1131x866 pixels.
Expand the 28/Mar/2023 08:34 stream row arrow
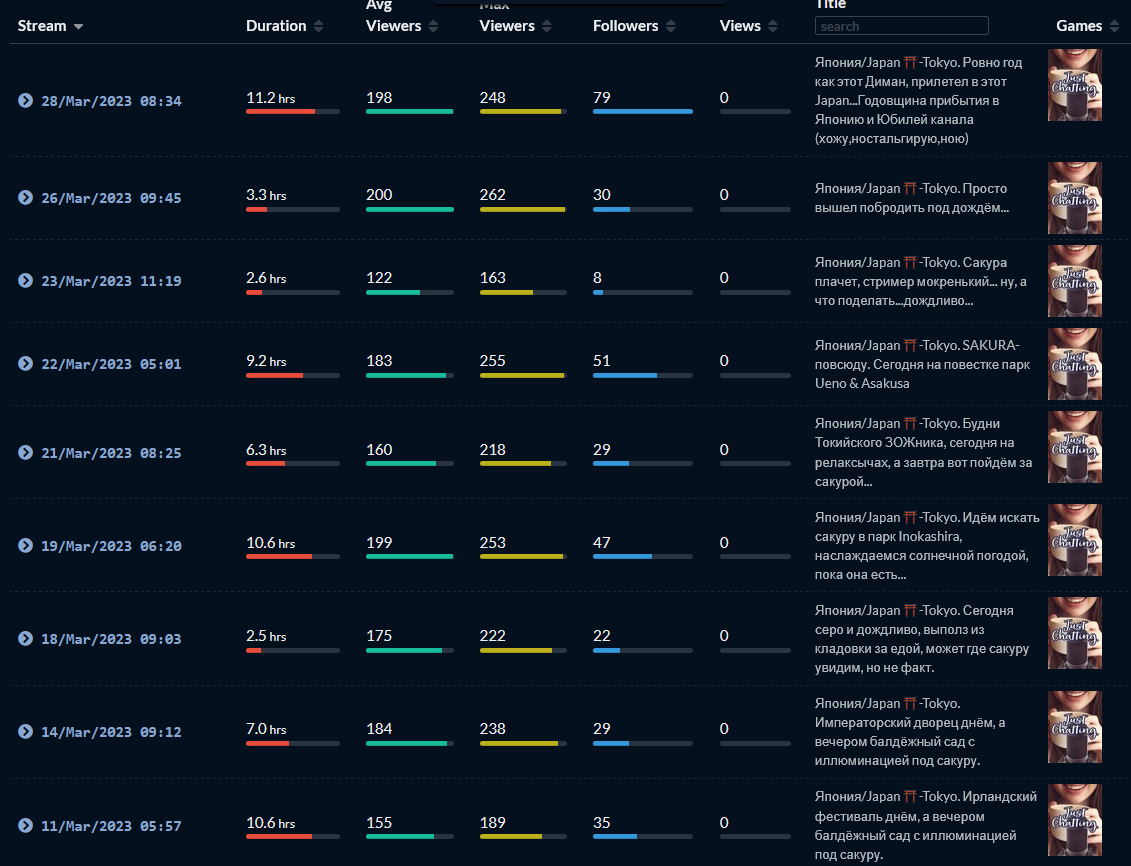pos(25,100)
